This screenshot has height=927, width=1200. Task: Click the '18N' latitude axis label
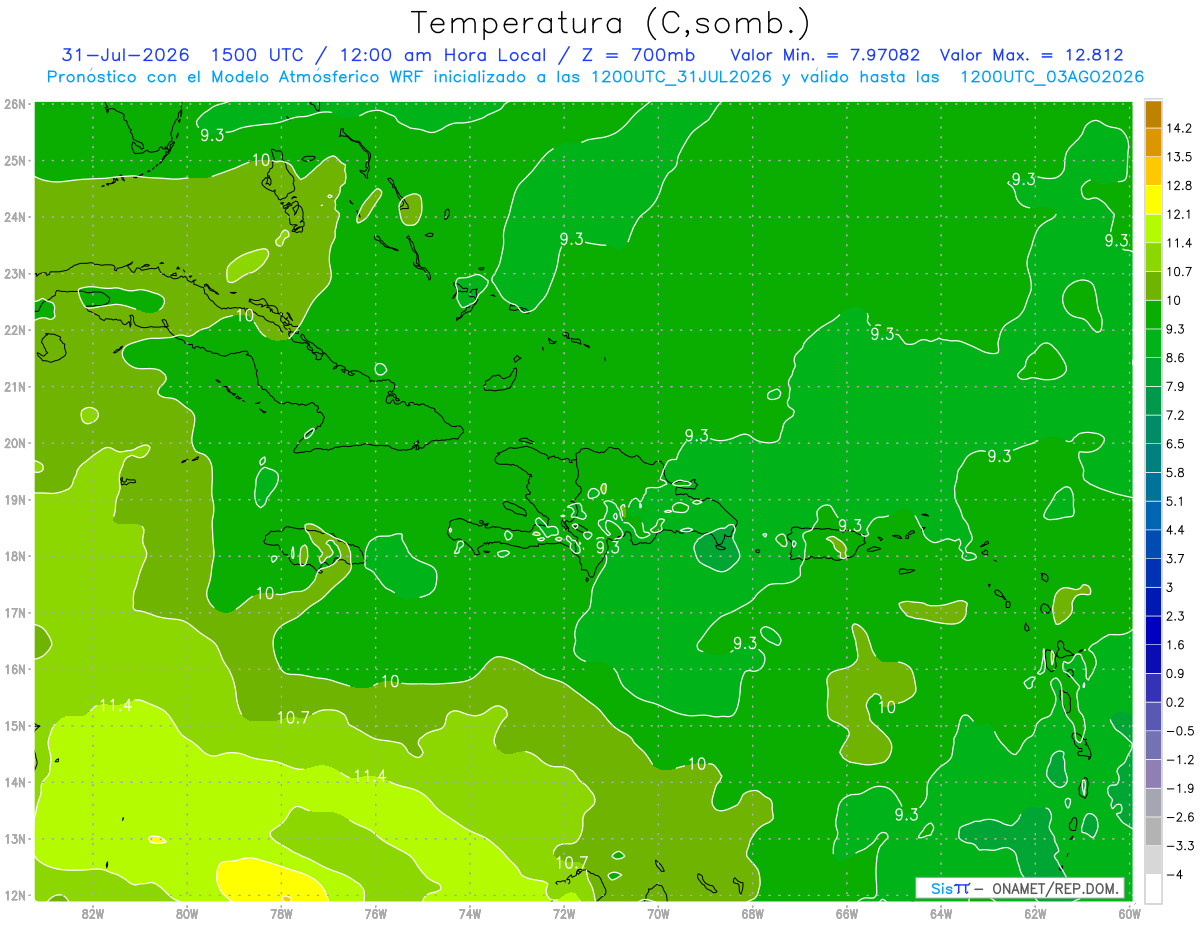[x=14, y=556]
